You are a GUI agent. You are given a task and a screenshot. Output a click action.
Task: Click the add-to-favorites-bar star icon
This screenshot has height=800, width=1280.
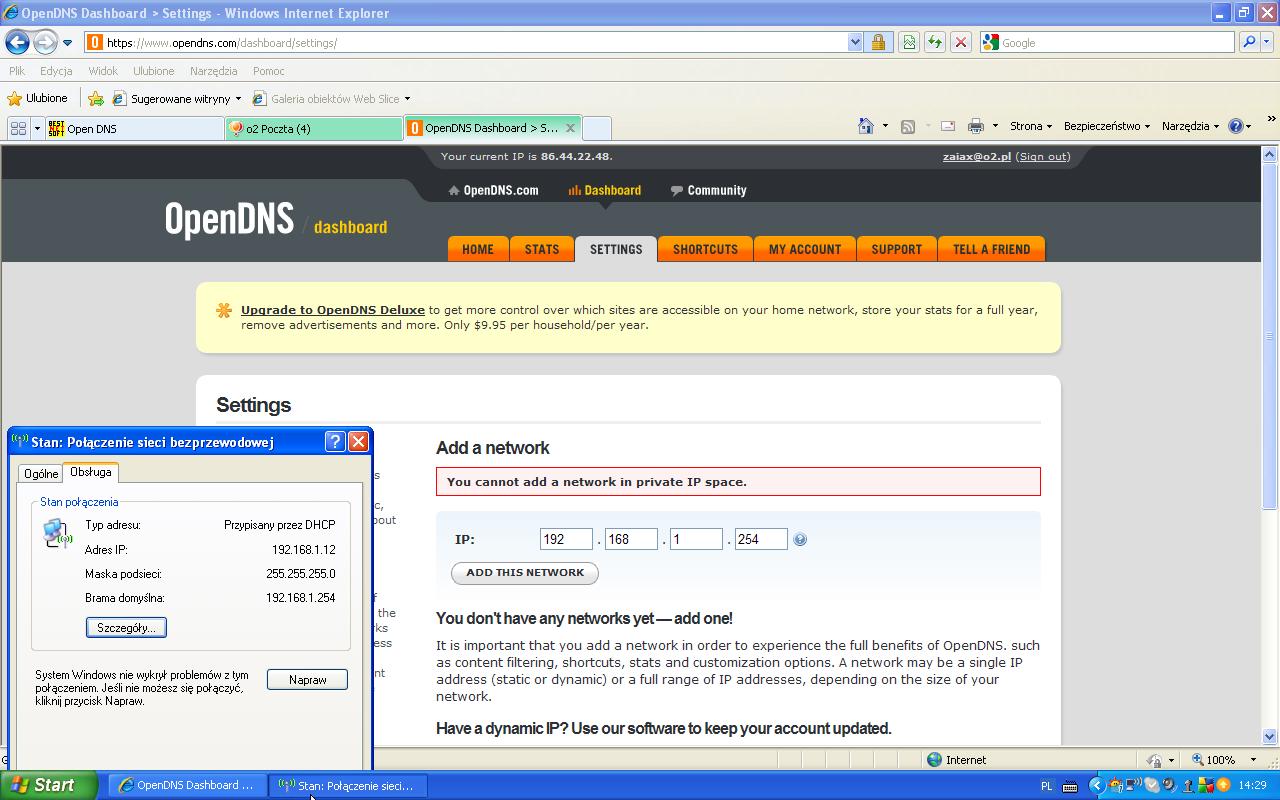pyautogui.click(x=96, y=98)
